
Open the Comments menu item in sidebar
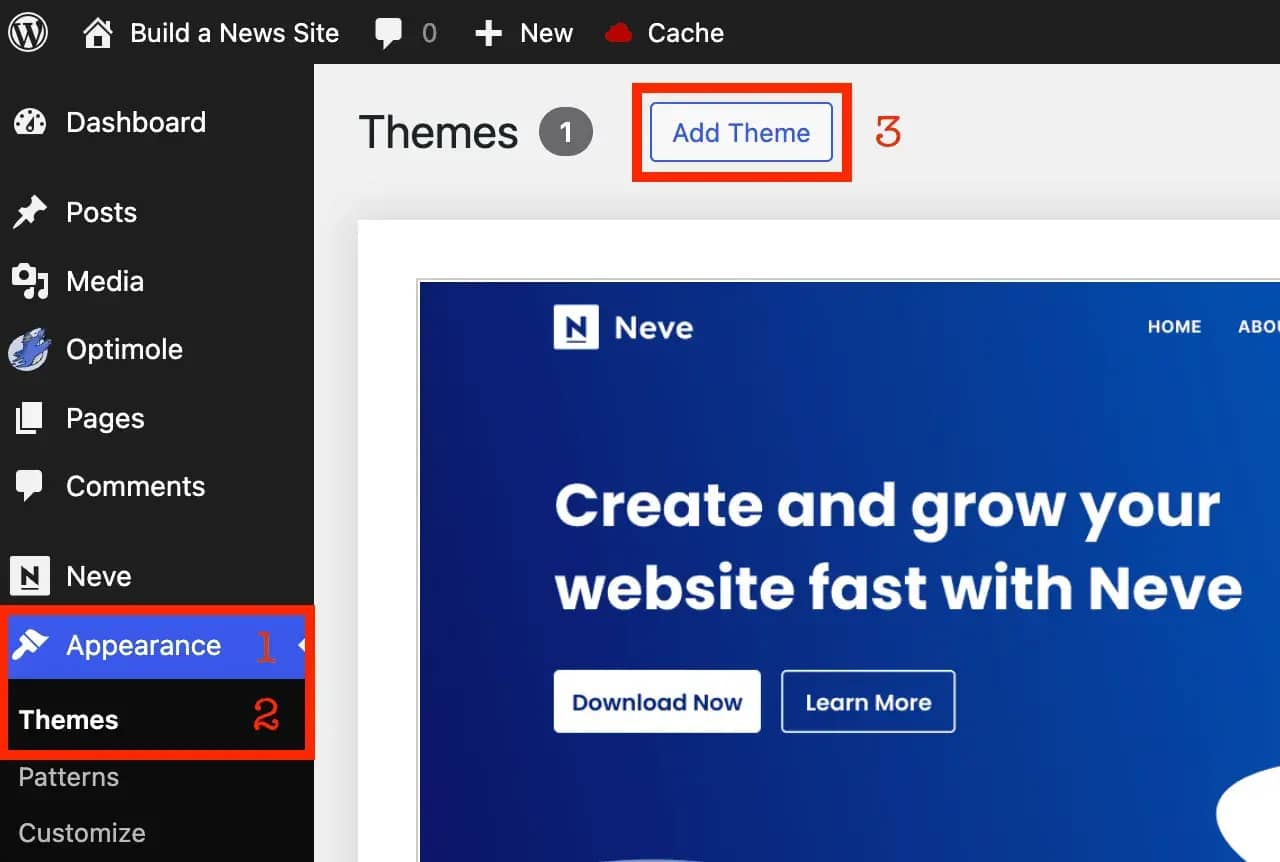point(135,486)
